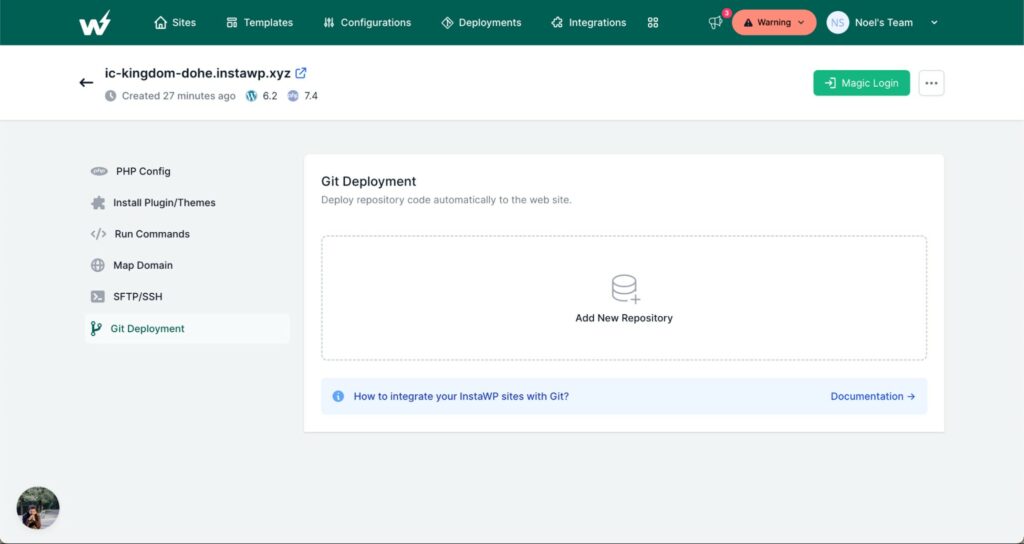Screen dimensions: 1024x544
Task: Click "How to integrate your InstaWP sites with Git?"
Action: [x=461, y=396]
